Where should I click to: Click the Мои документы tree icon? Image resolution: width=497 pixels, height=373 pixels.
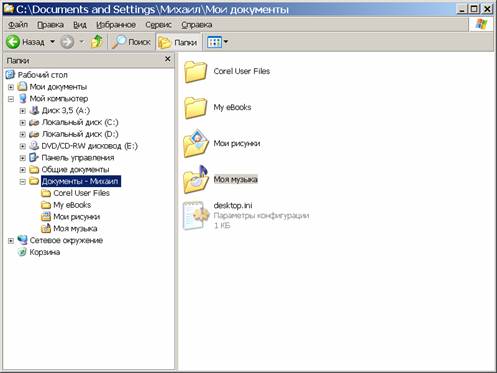point(22,87)
